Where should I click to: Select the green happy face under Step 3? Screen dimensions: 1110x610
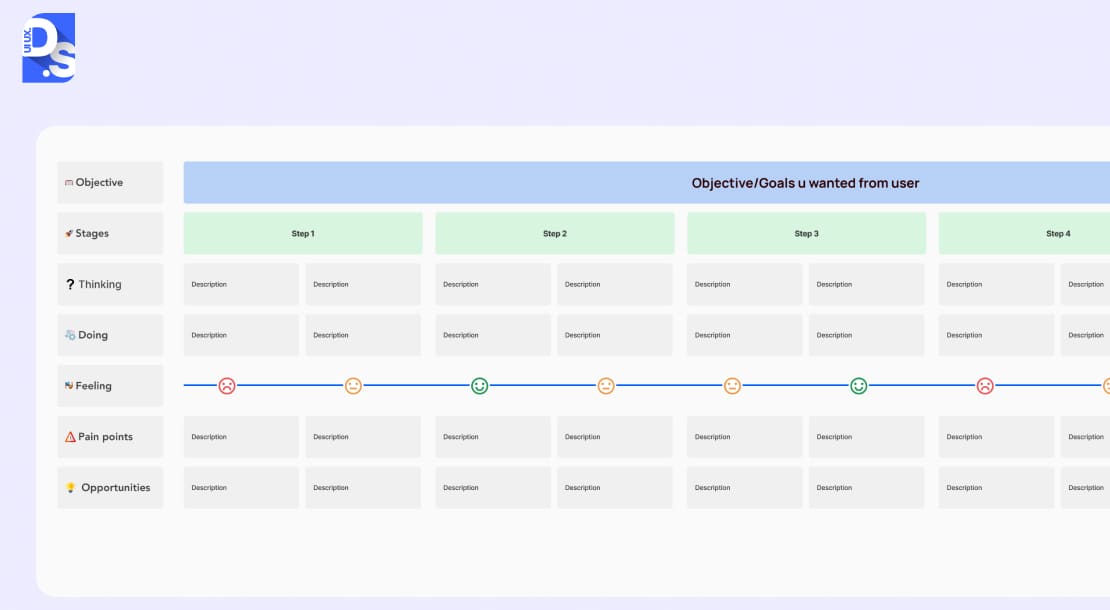point(858,386)
